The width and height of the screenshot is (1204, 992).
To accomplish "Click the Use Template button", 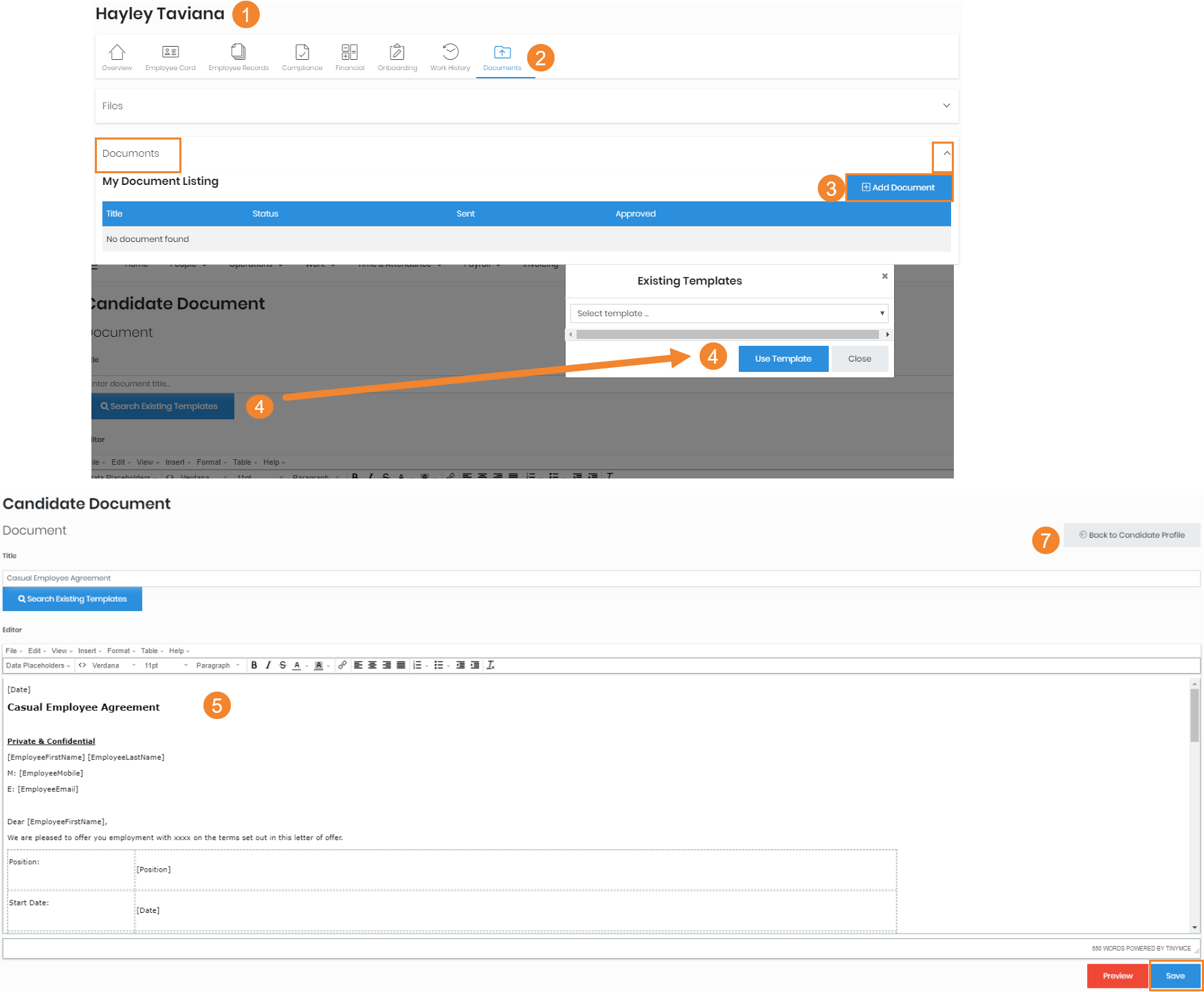I will [783, 359].
